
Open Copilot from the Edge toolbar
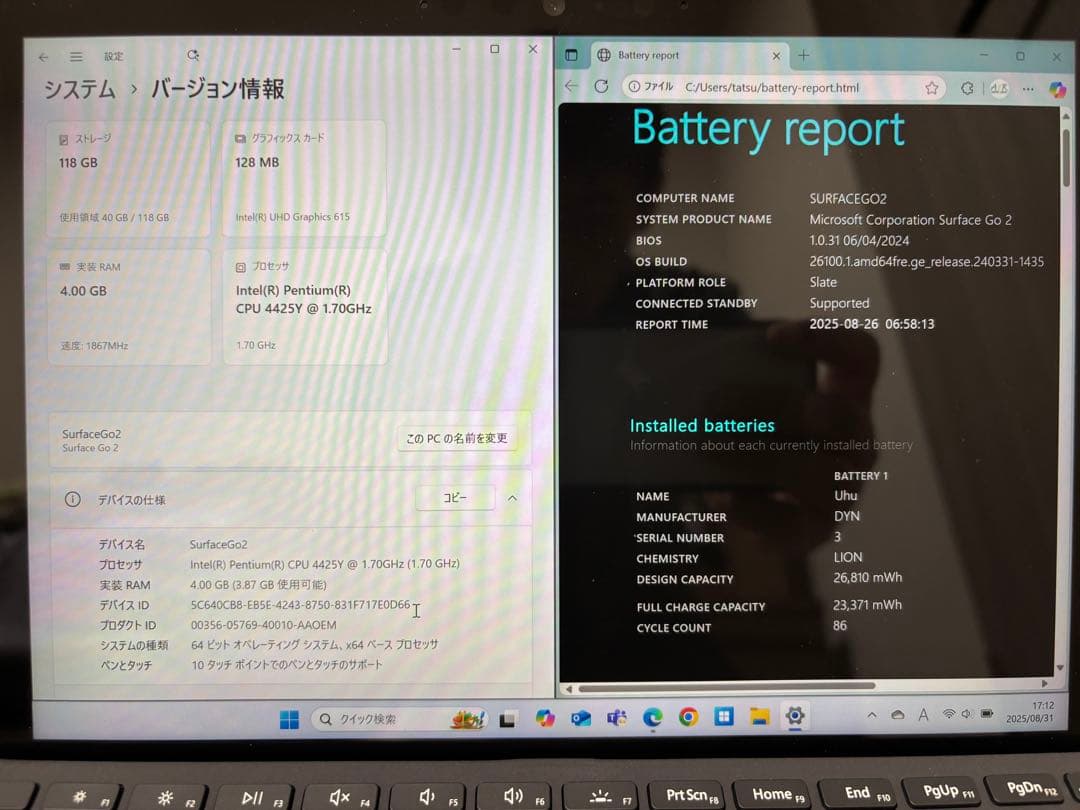click(1057, 88)
